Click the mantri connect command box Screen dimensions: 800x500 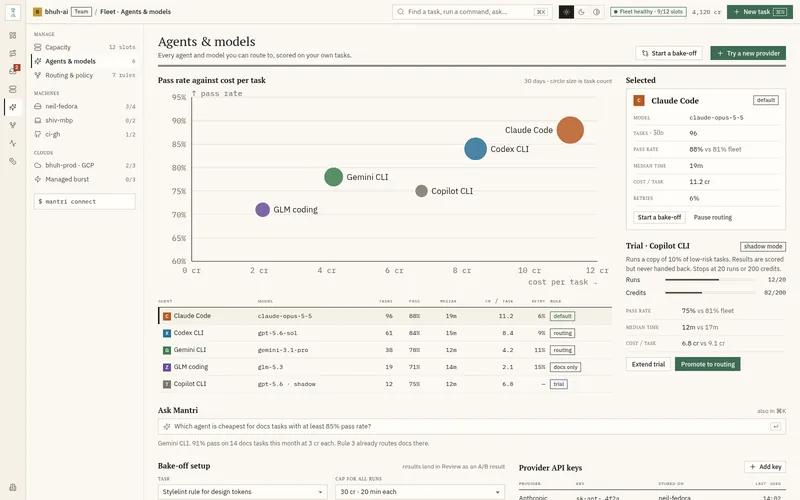click(85, 202)
